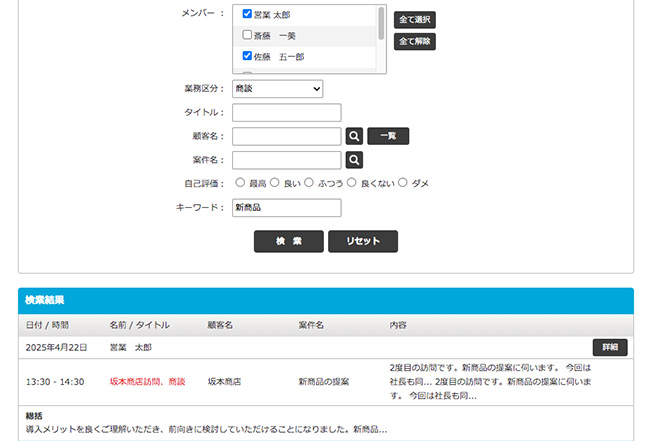Click the 一覧 button next to customer name
Viewport: 655px width, 441px height.
coord(388,136)
